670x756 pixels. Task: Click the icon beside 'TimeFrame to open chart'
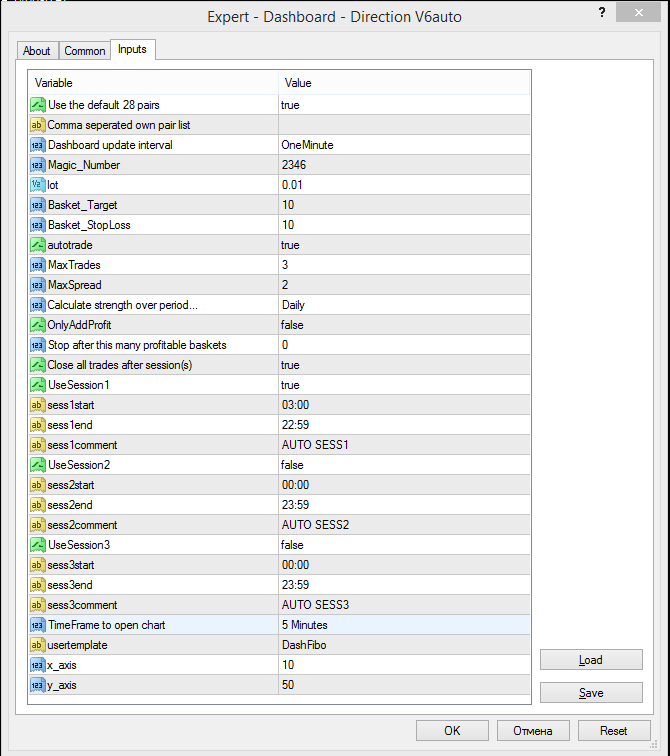(38, 625)
